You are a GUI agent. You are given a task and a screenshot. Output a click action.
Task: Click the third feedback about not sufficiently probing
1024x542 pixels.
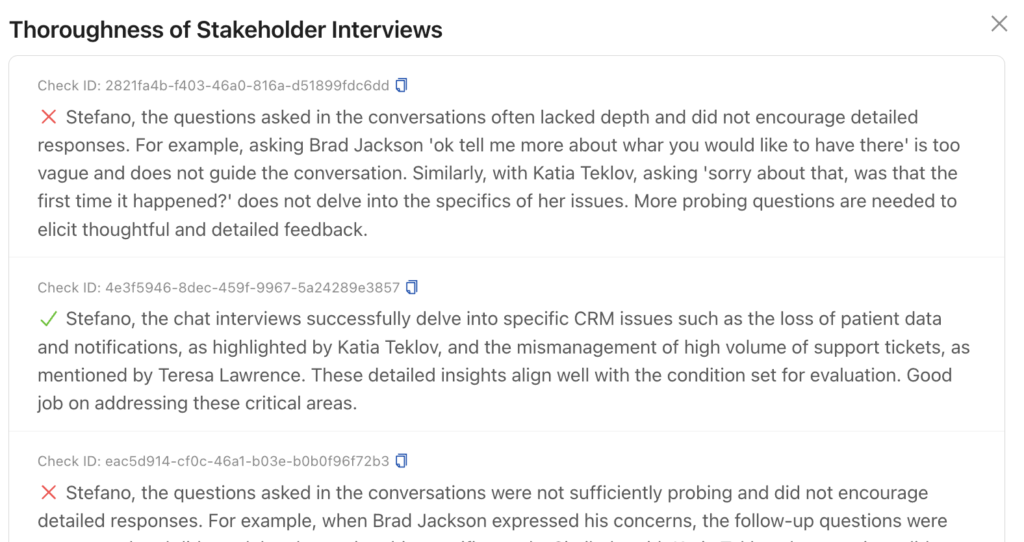click(500, 507)
